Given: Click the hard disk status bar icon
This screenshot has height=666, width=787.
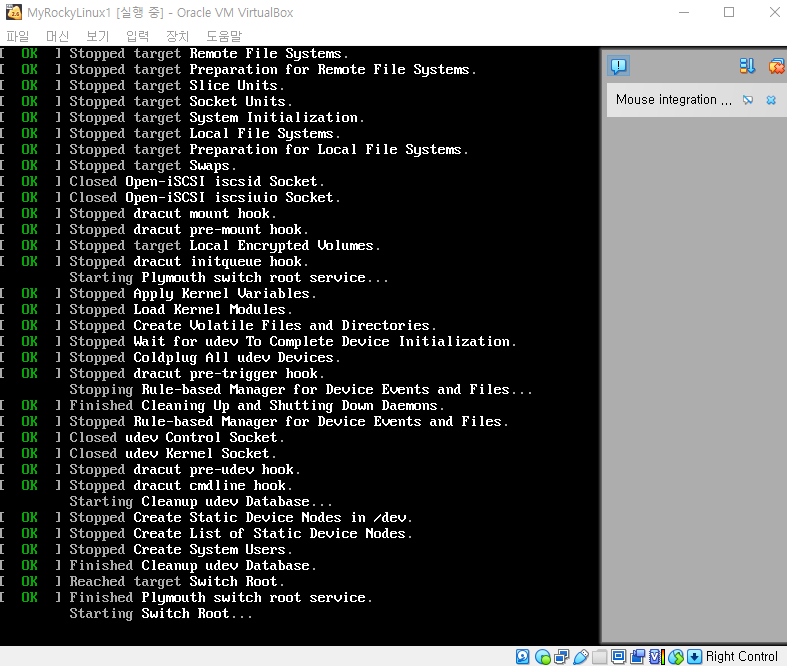Looking at the screenshot, I should pyautogui.click(x=522, y=656).
